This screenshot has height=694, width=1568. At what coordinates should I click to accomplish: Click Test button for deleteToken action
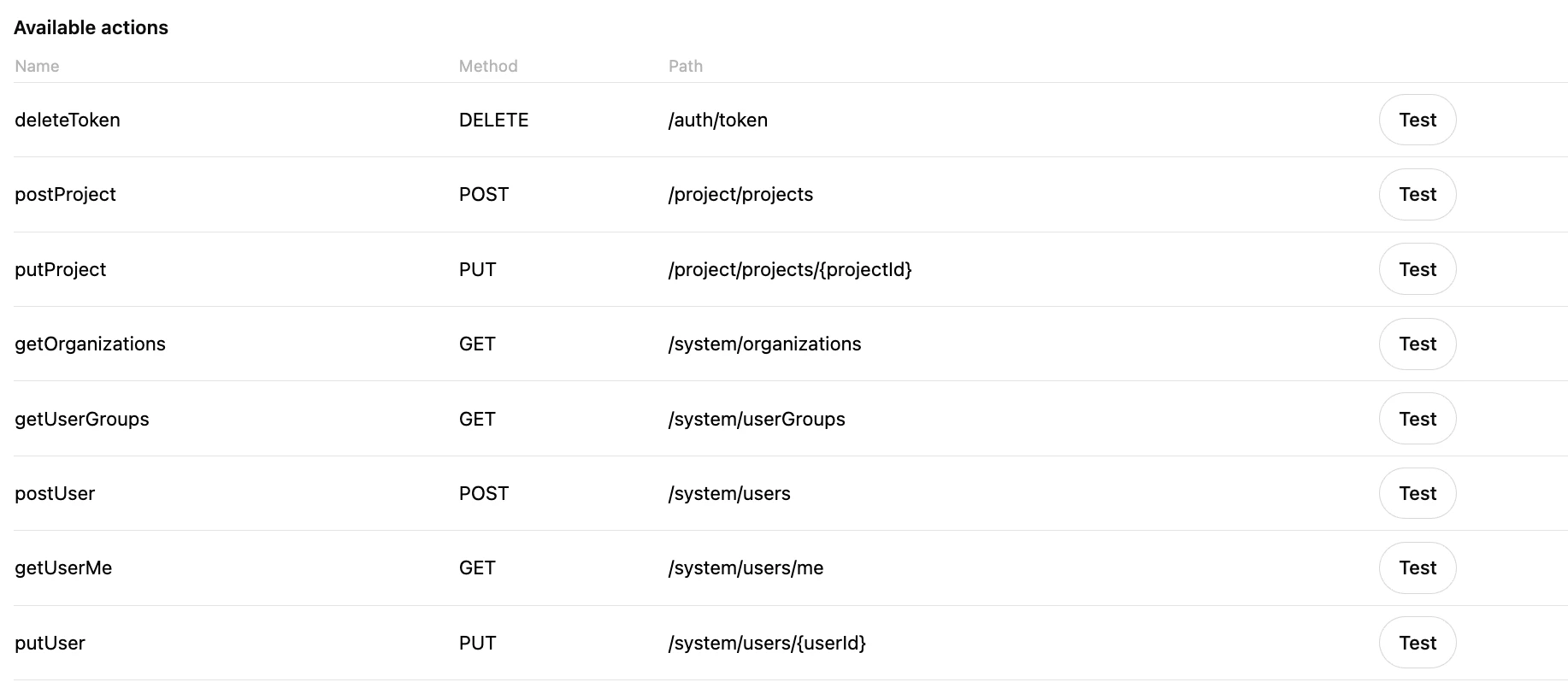click(x=1417, y=120)
